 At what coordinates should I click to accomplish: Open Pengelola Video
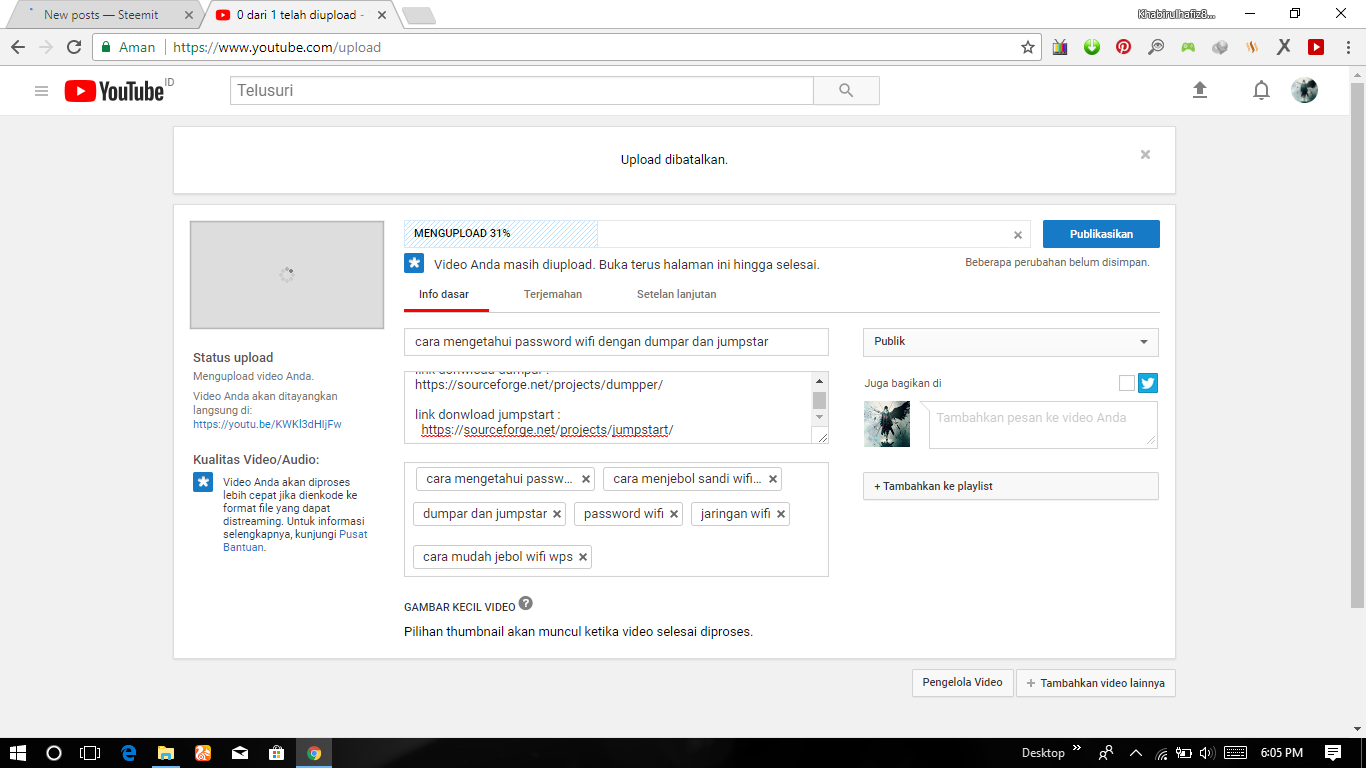point(962,683)
